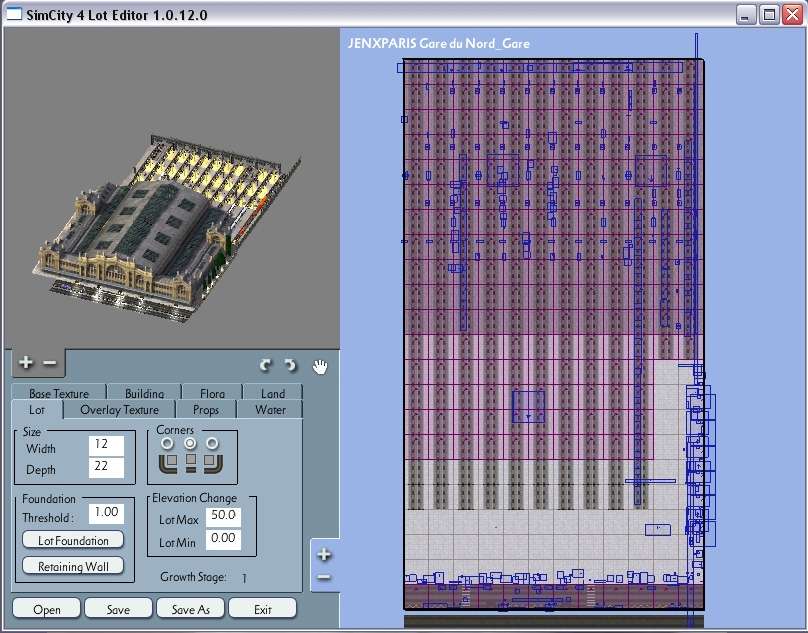This screenshot has width=808, height=633.
Task: Click the Save button
Action: pyautogui.click(x=118, y=609)
